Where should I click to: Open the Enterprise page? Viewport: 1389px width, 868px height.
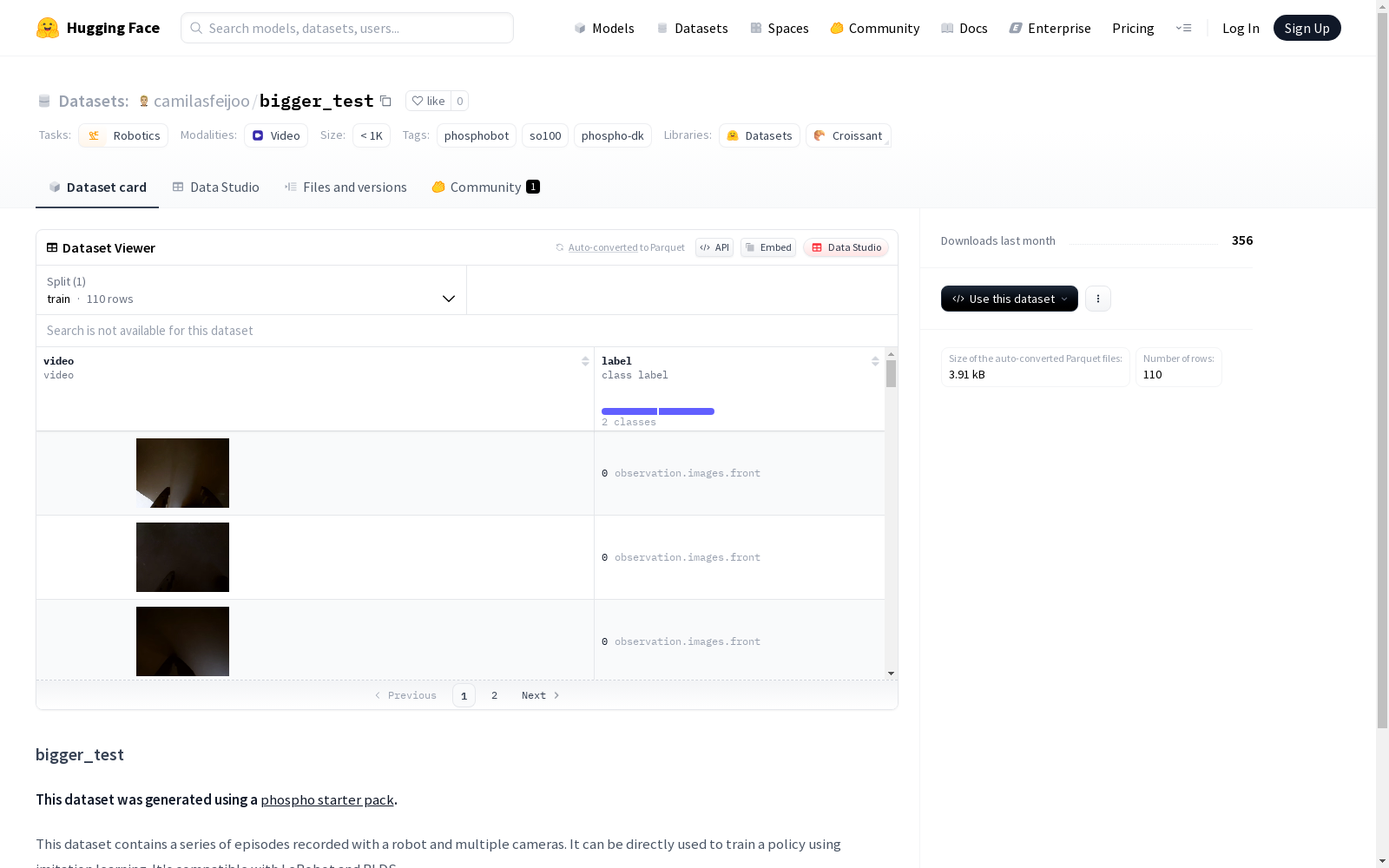point(1050,28)
